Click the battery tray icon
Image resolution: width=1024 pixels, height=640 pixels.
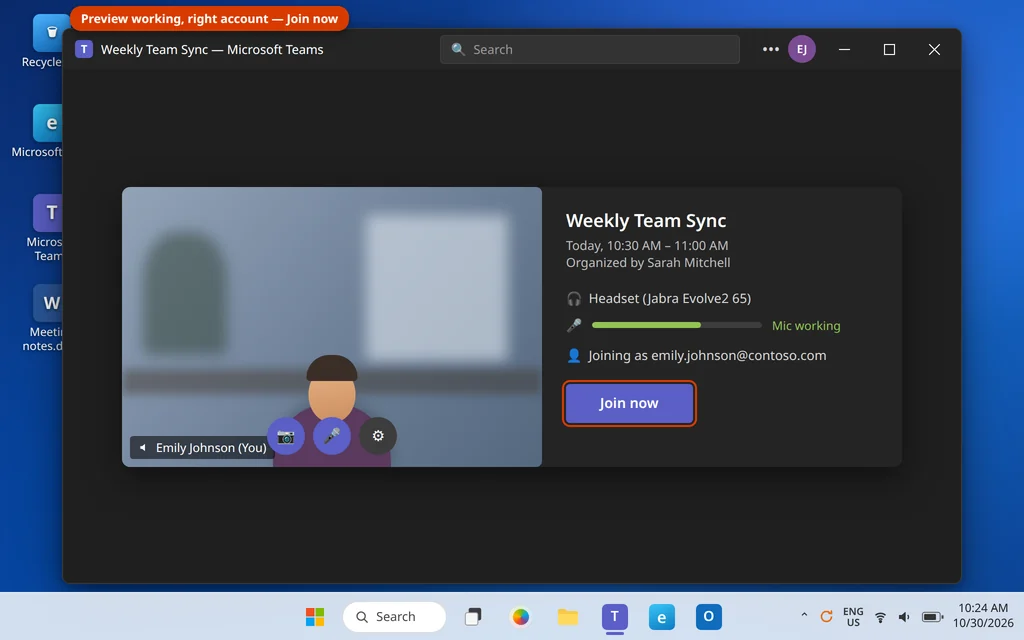click(933, 616)
